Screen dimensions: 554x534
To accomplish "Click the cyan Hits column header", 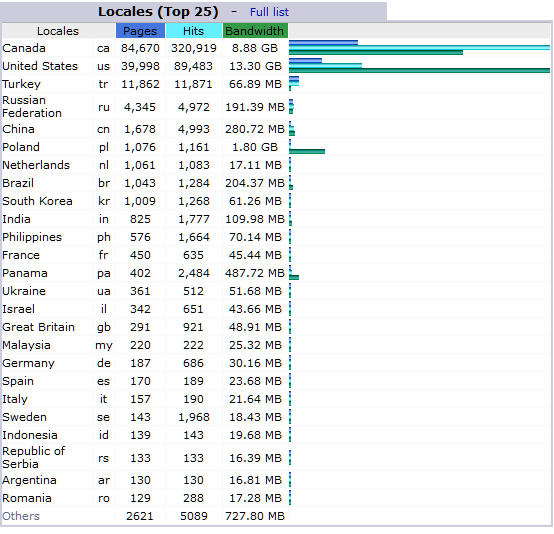I will pos(194,31).
